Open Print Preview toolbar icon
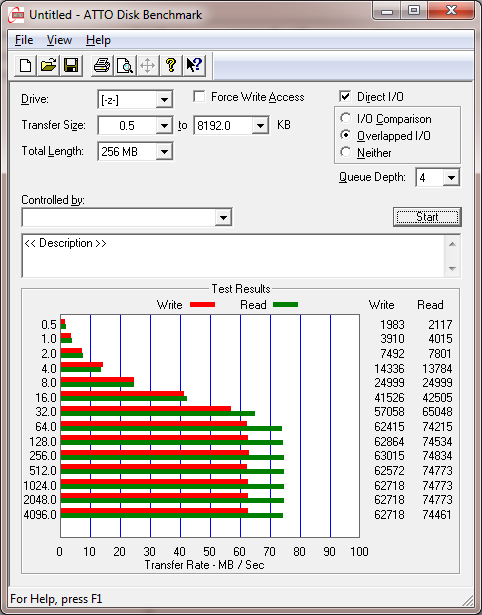482x615 pixels. click(x=125, y=65)
